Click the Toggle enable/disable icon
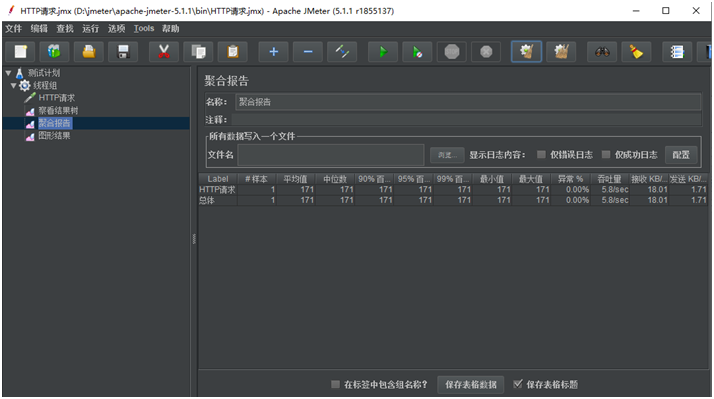 (x=342, y=52)
